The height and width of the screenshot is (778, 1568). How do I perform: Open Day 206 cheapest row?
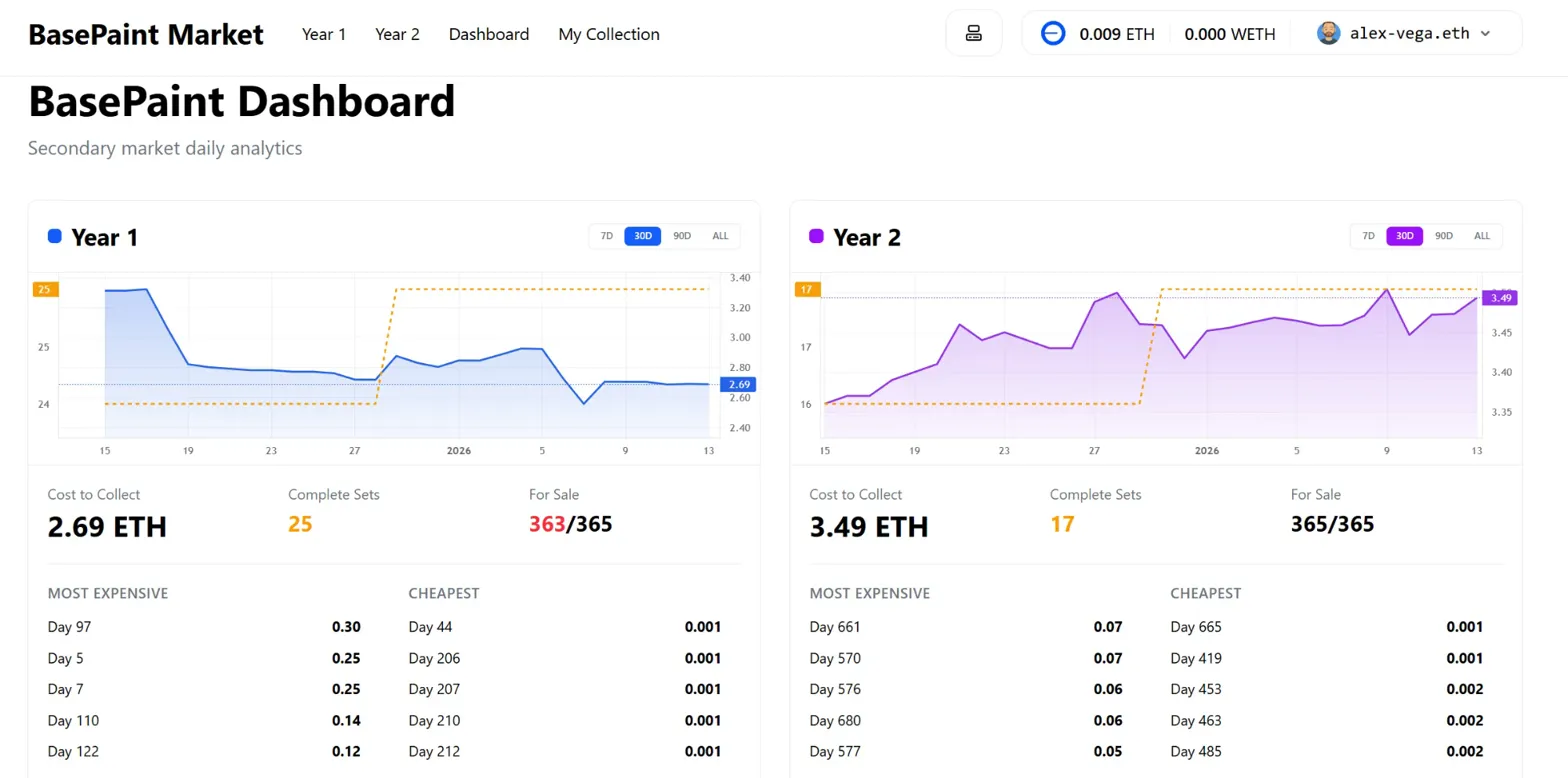(565, 658)
